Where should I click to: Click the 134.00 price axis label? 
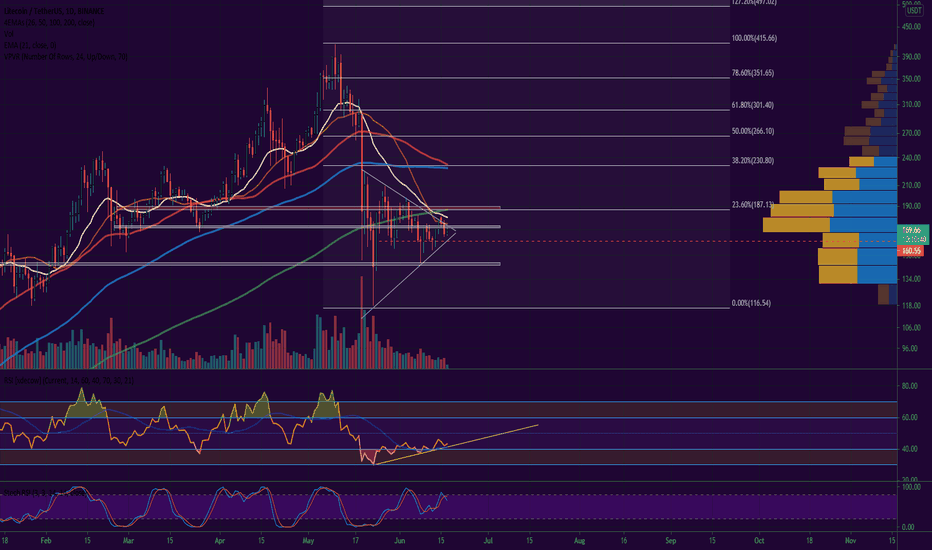point(911,279)
